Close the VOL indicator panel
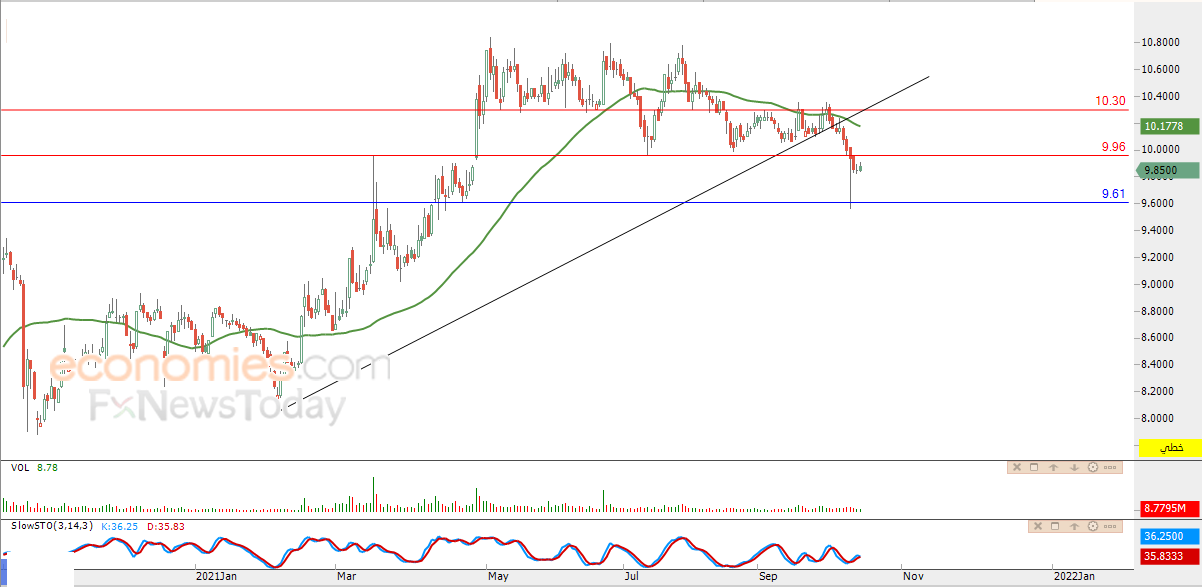 pos(1017,467)
